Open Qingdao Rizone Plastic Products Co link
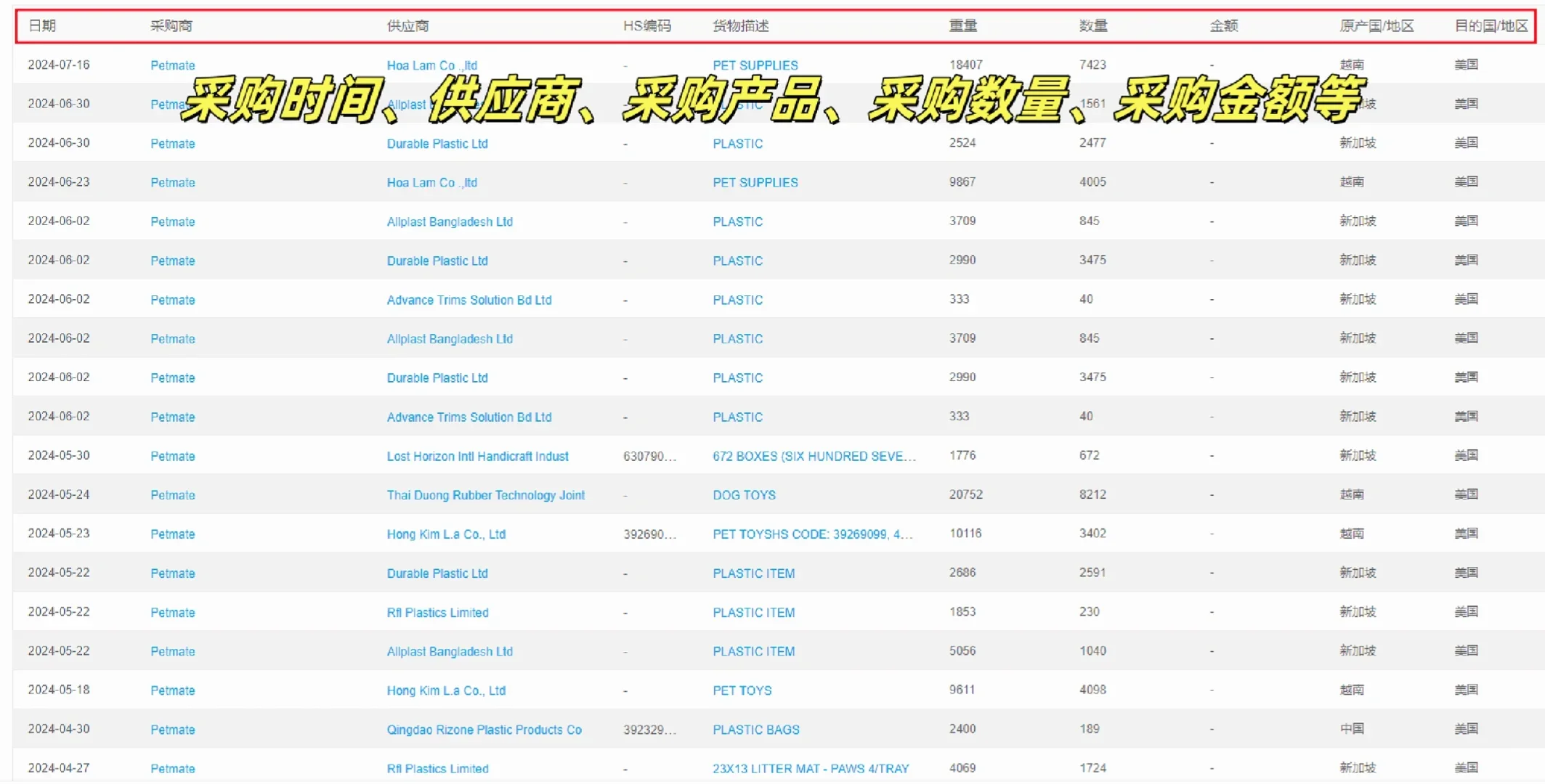The width and height of the screenshot is (1545, 784). pyautogui.click(x=484, y=730)
